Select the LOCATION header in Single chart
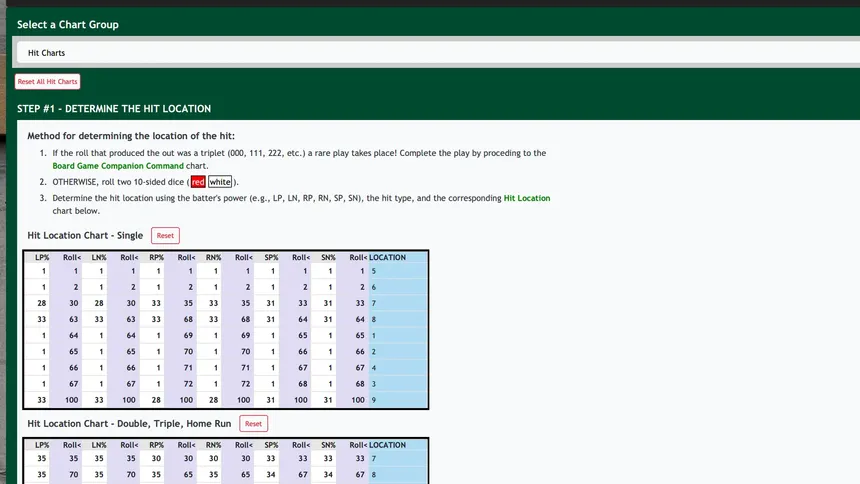 [387, 257]
